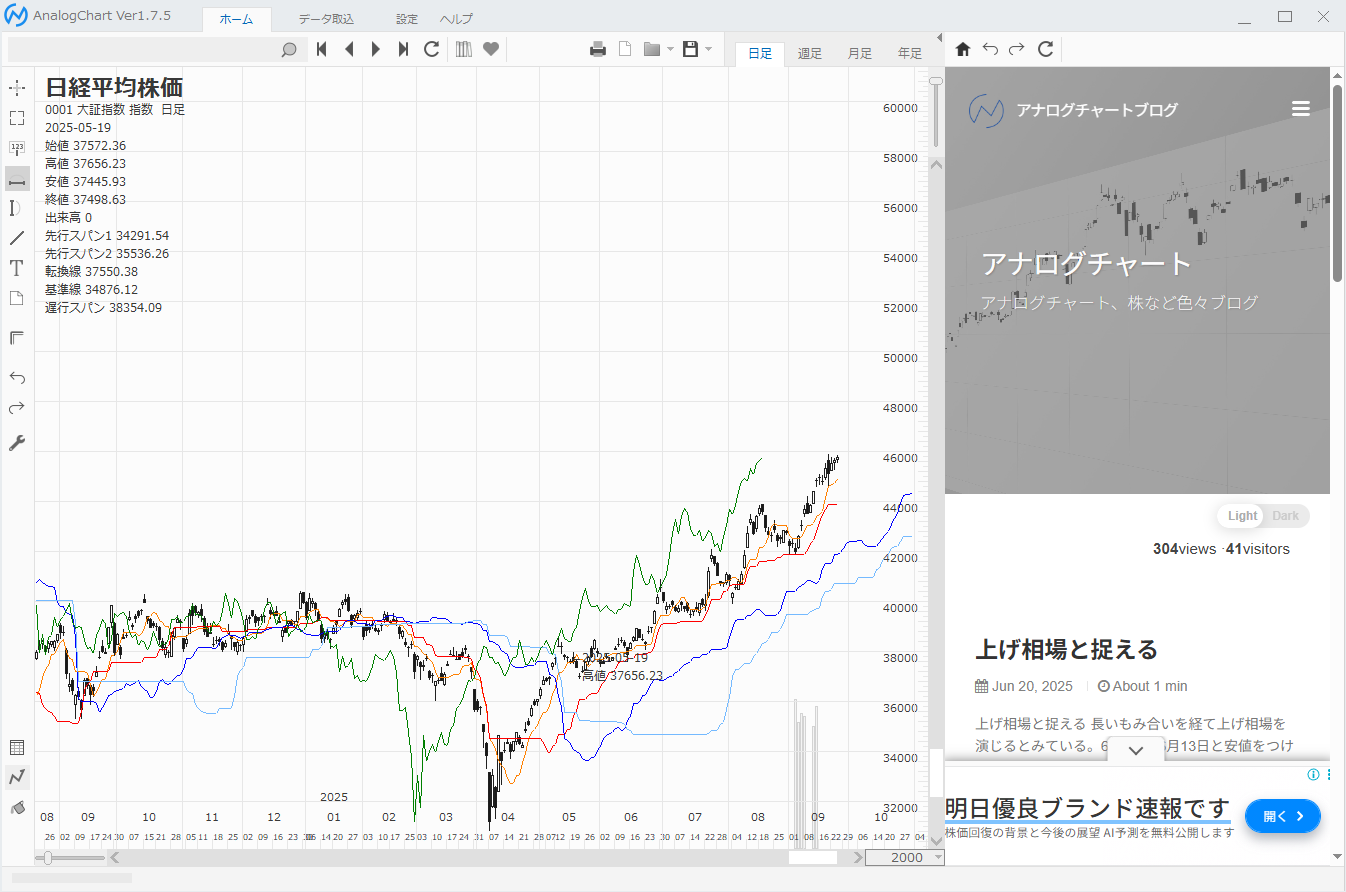Print the chart with printer icon

tap(598, 49)
